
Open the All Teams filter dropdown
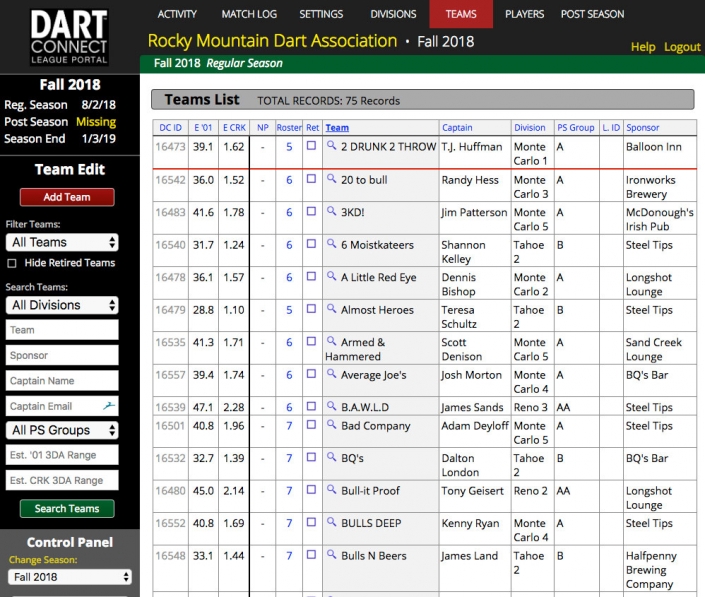click(x=62, y=242)
